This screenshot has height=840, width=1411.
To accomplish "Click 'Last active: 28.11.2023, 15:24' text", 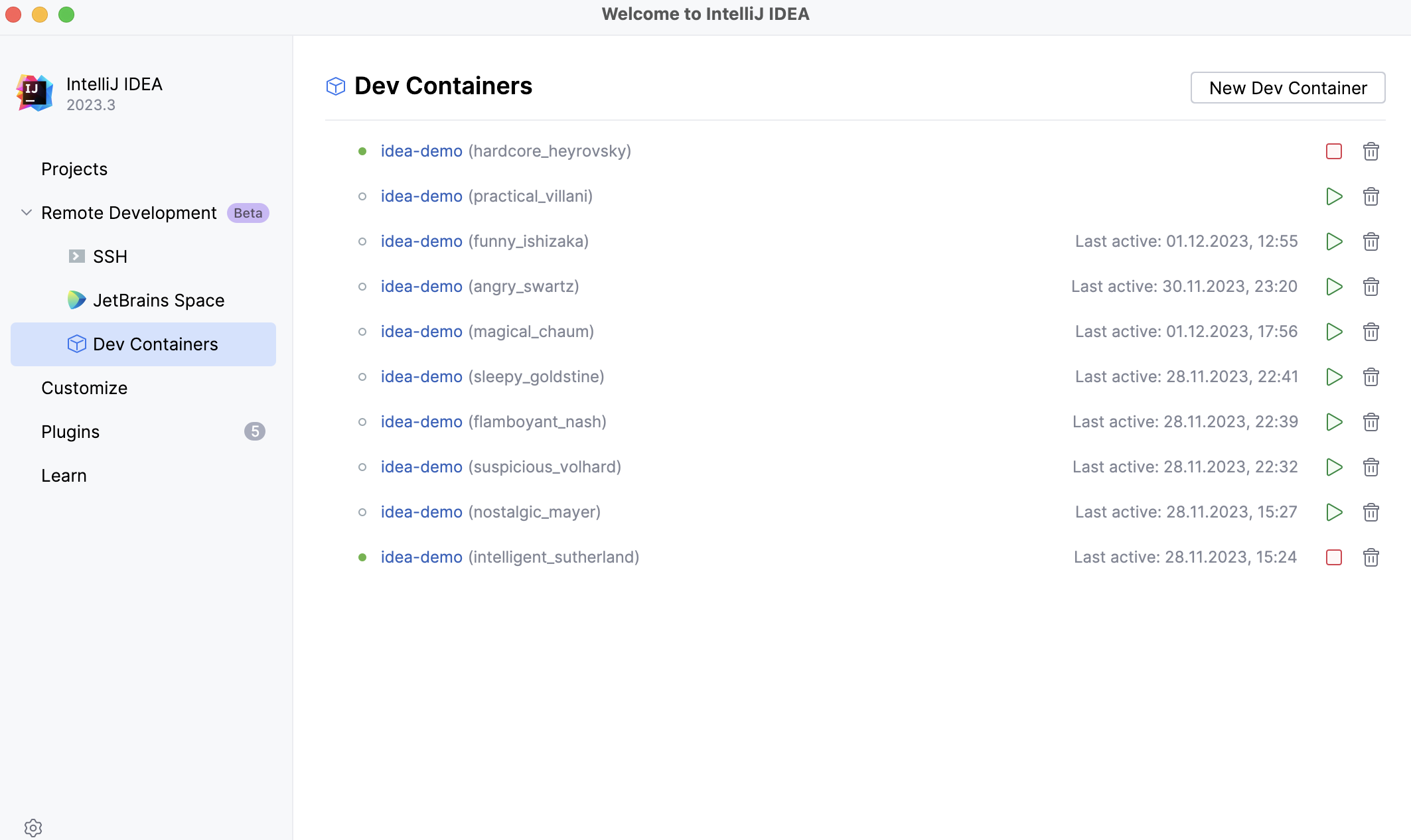I will coord(1185,557).
